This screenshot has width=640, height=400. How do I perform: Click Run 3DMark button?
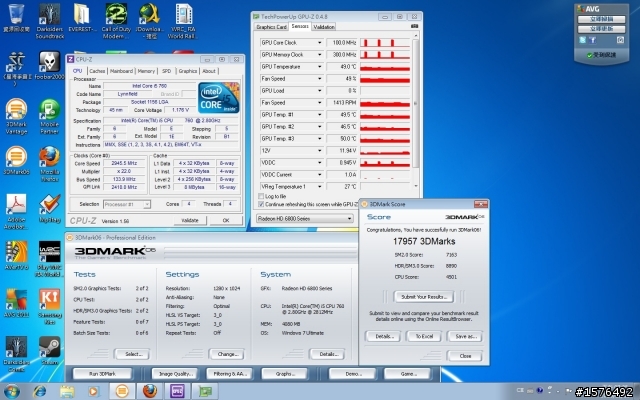click(102, 373)
